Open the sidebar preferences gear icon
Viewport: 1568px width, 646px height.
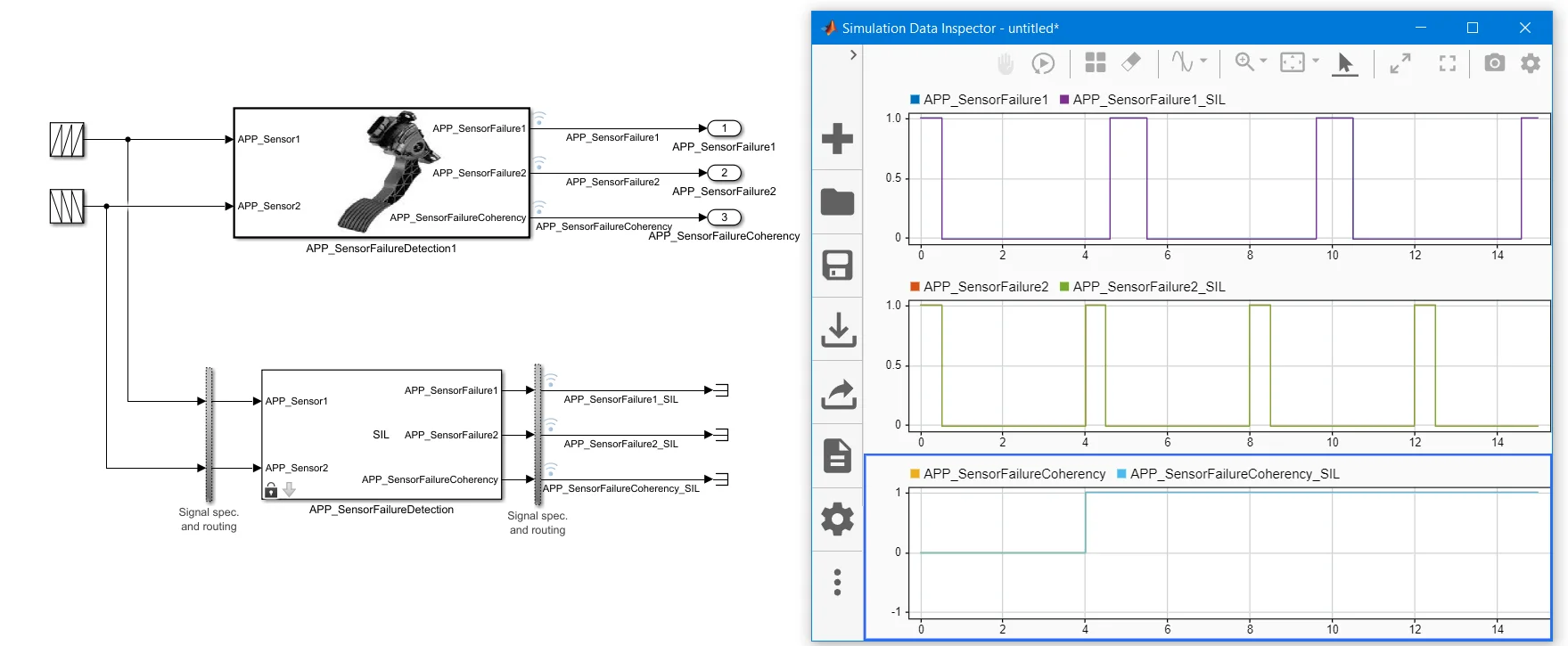point(837,519)
